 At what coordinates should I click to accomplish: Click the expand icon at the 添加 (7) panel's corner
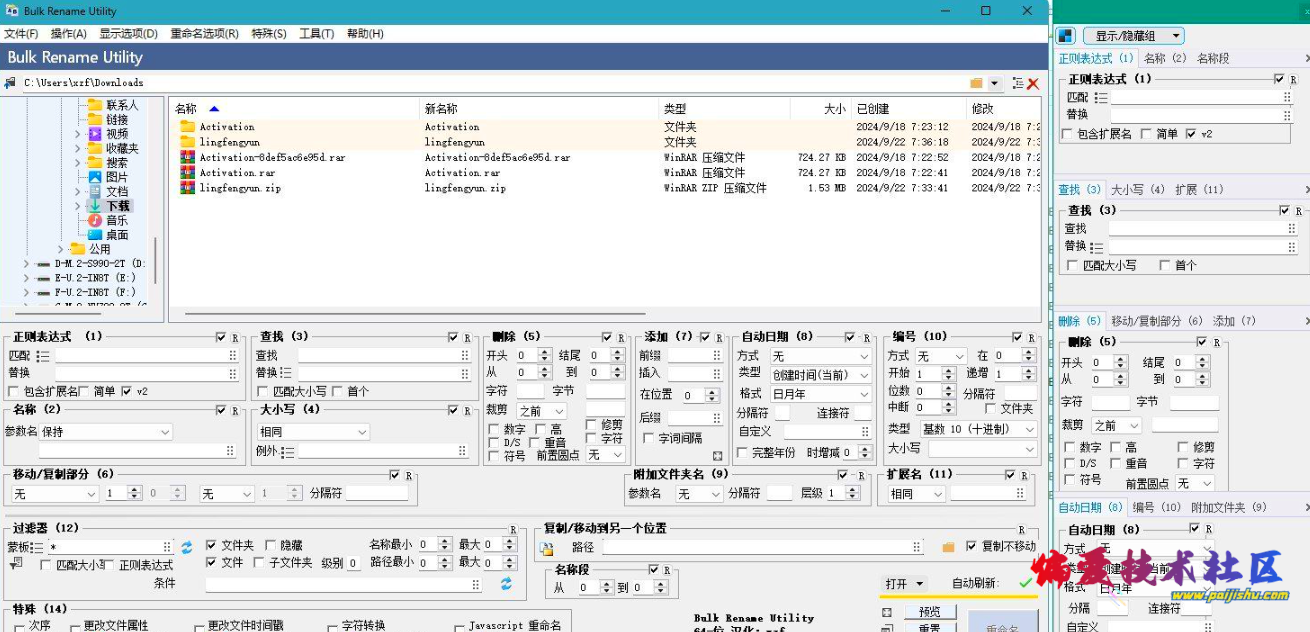click(717, 456)
